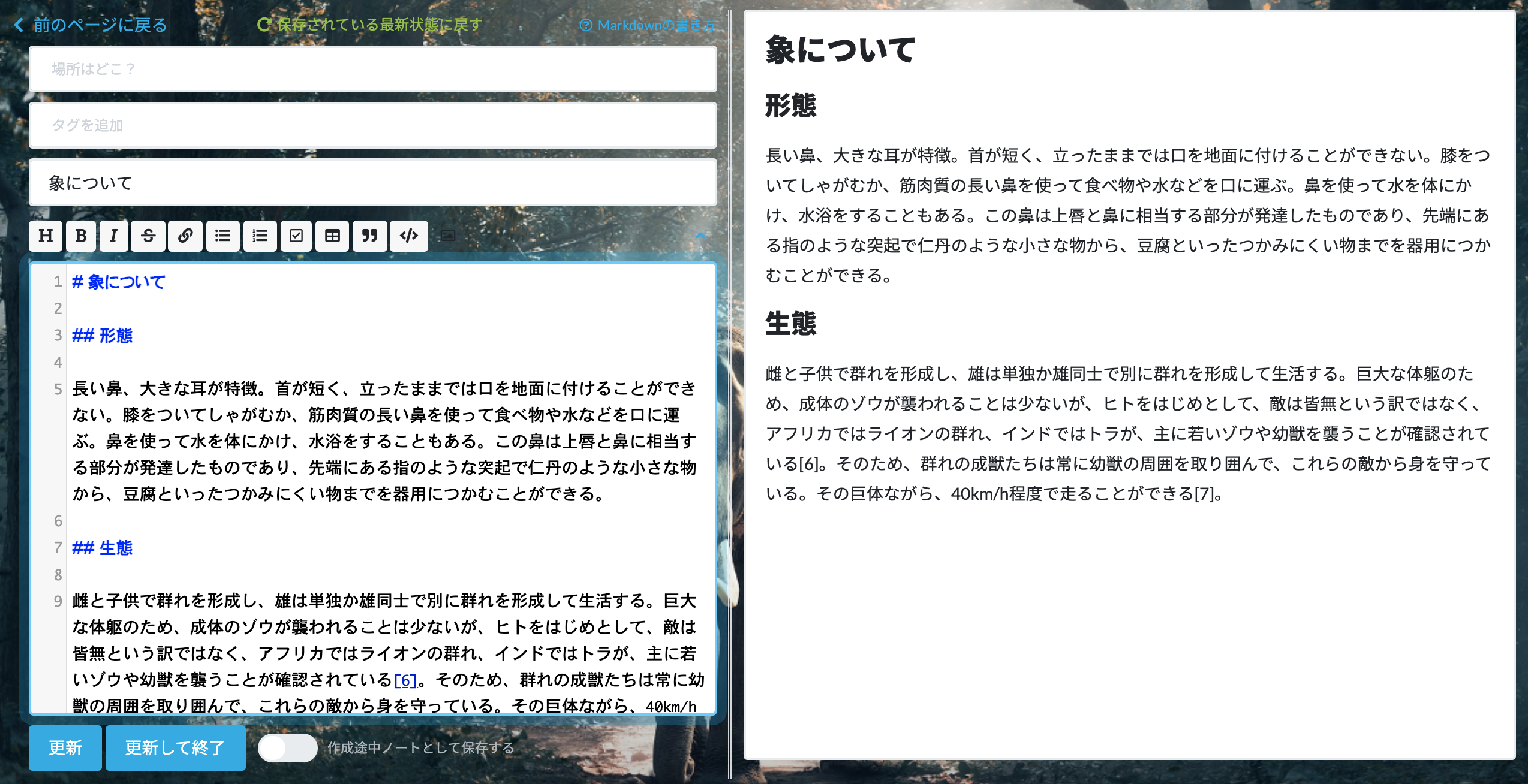Apply strikethrough formatting
Image resolution: width=1528 pixels, height=784 pixels.
[148, 236]
